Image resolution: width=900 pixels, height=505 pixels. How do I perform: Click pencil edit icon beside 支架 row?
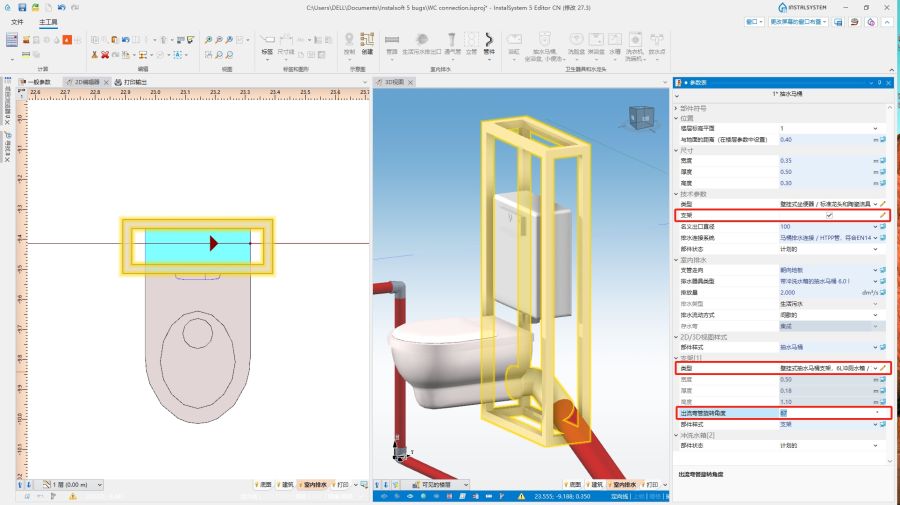(882, 215)
